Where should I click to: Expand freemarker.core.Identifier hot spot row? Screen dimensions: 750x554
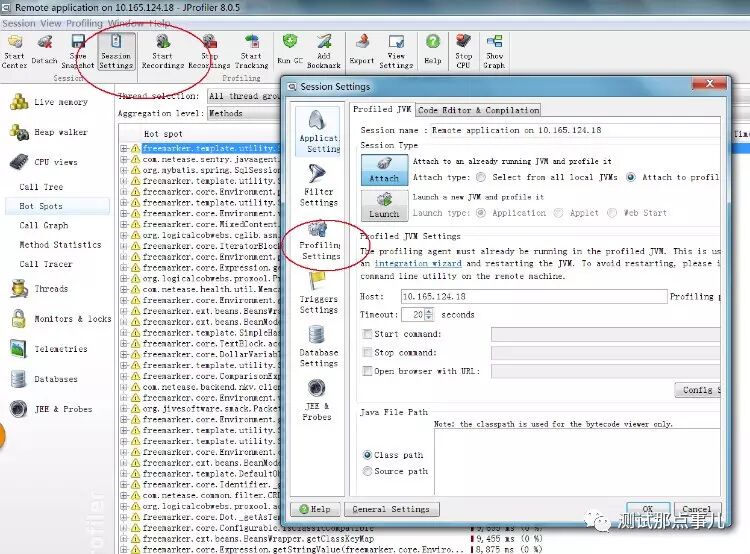pos(124,485)
